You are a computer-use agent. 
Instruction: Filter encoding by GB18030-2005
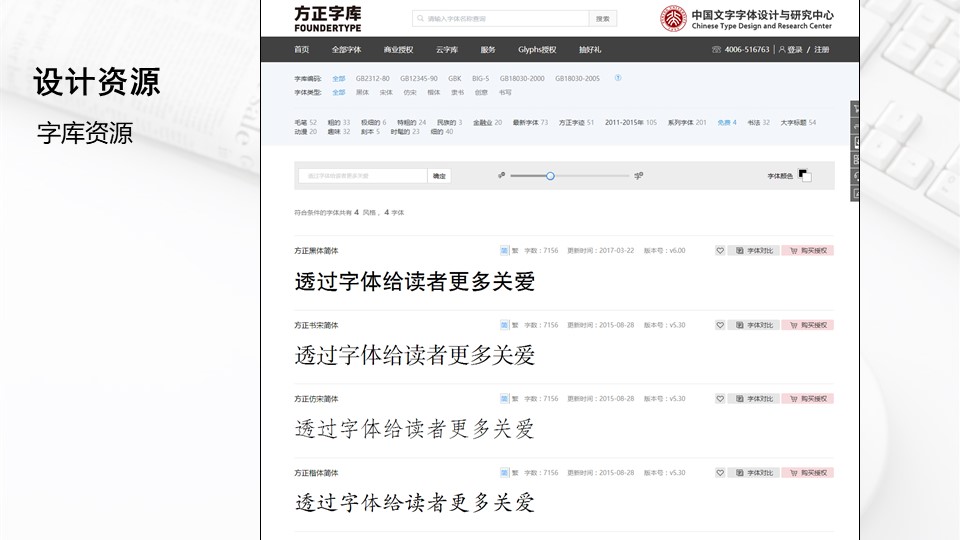(x=577, y=78)
